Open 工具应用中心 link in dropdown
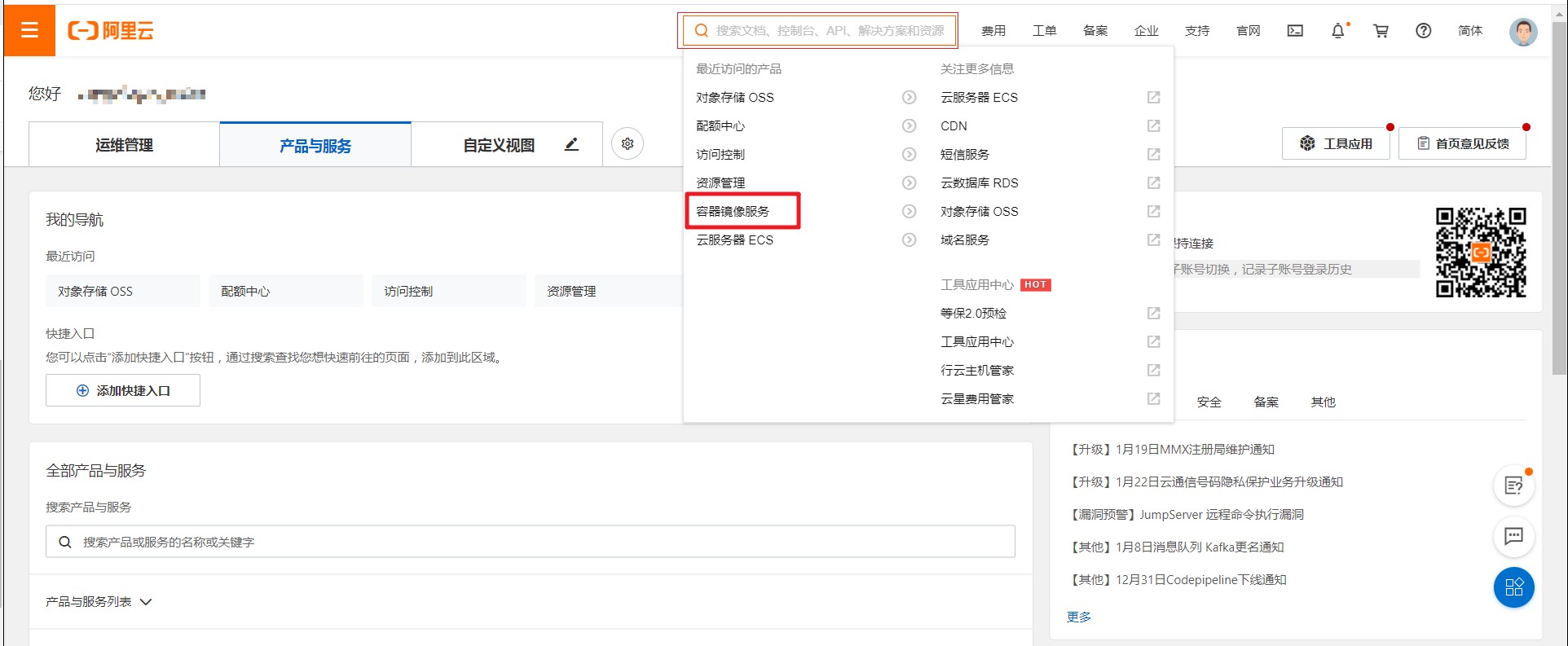This screenshot has width=1568, height=646. coord(977,342)
